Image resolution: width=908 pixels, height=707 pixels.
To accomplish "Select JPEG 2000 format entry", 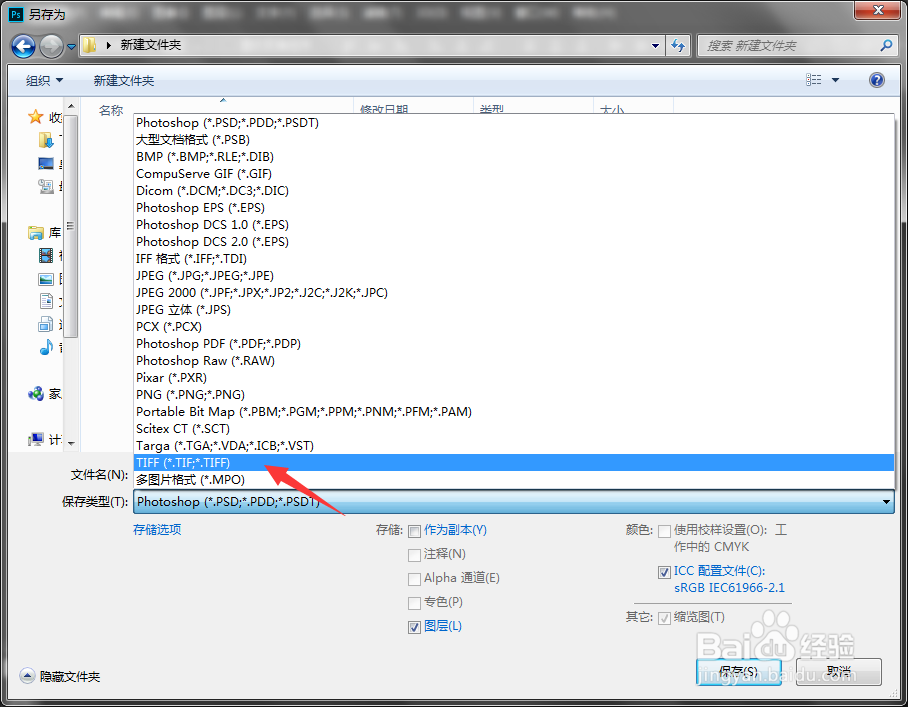I will (514, 292).
